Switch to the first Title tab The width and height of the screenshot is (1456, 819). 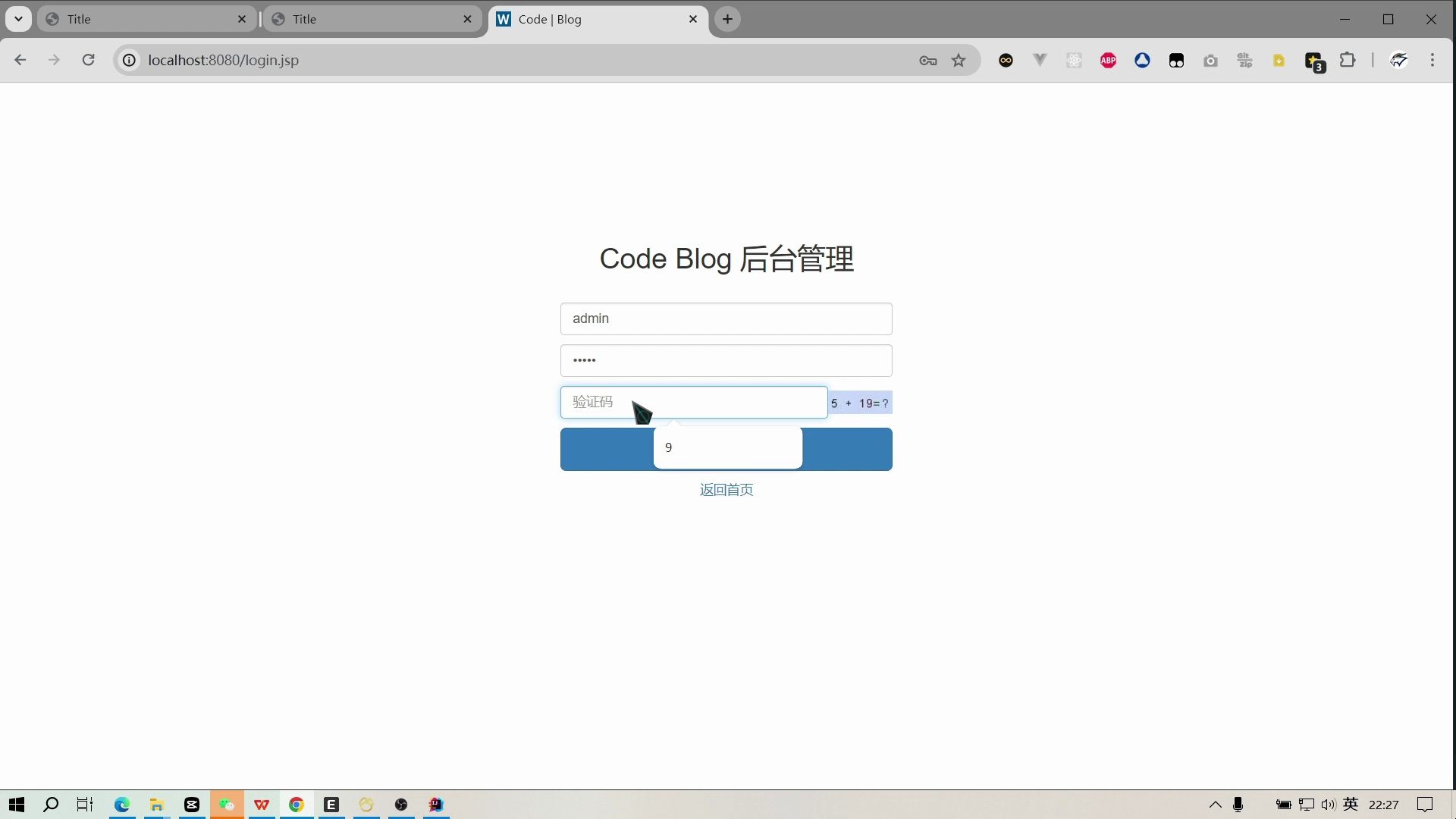pyautogui.click(x=144, y=19)
